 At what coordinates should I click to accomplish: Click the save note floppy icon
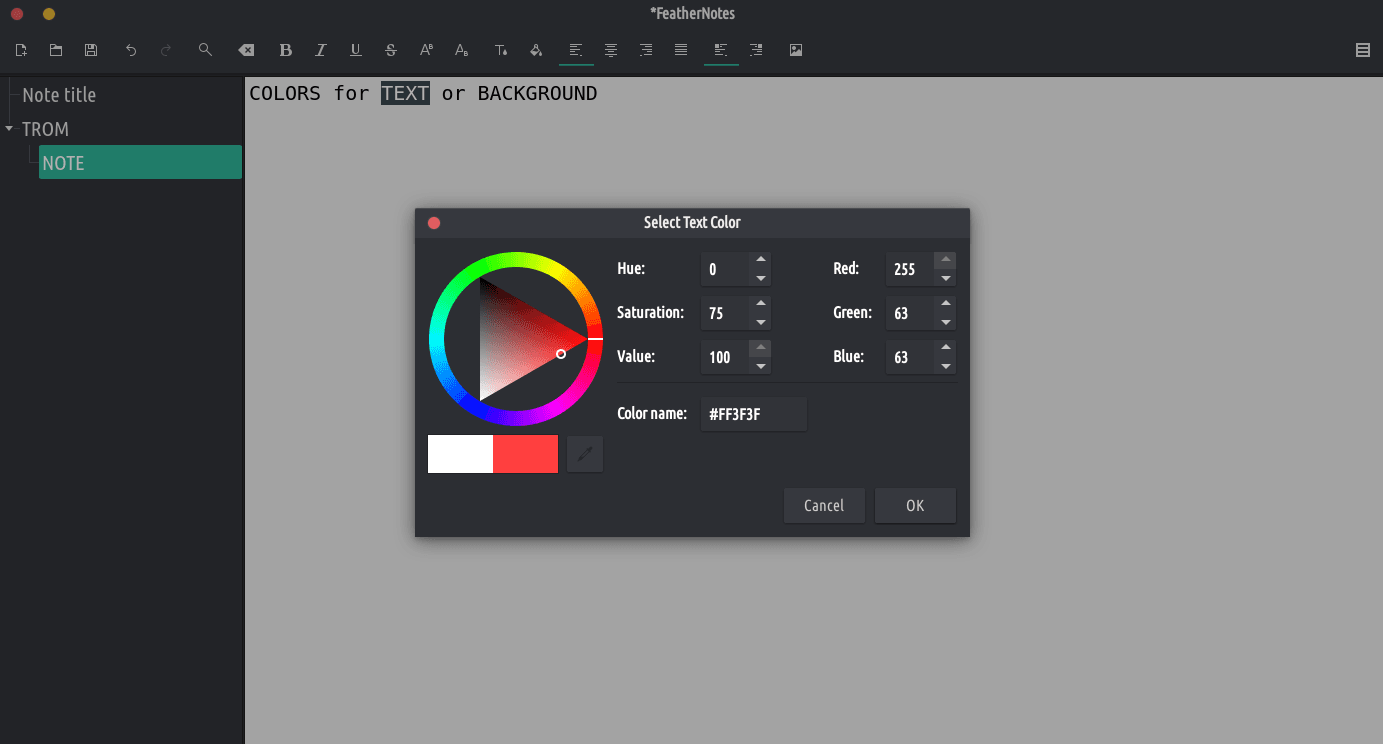pos(91,50)
